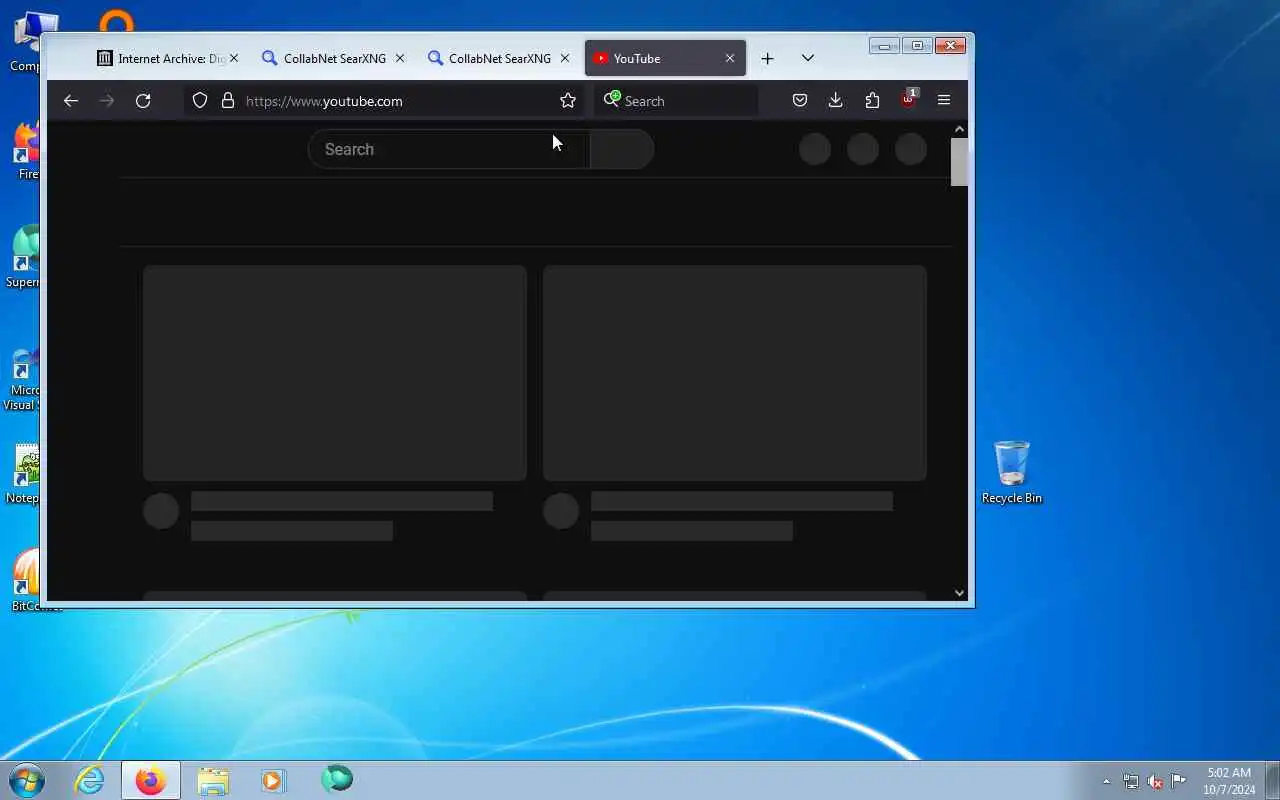This screenshot has width=1280, height=800.
Task: Open the second video thumbnail placeholder
Action: click(x=735, y=373)
